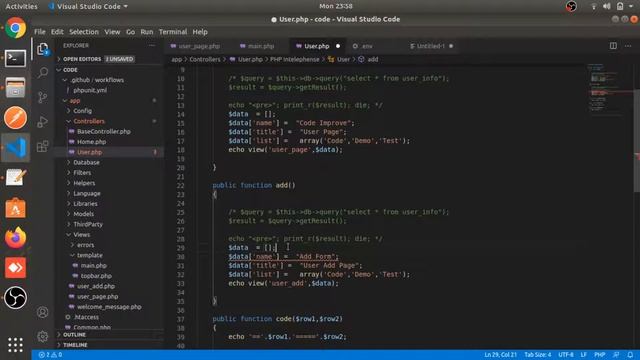This screenshot has height=360, width=640.
Task: Open the notifications bell in status bar
Action: [630, 355]
